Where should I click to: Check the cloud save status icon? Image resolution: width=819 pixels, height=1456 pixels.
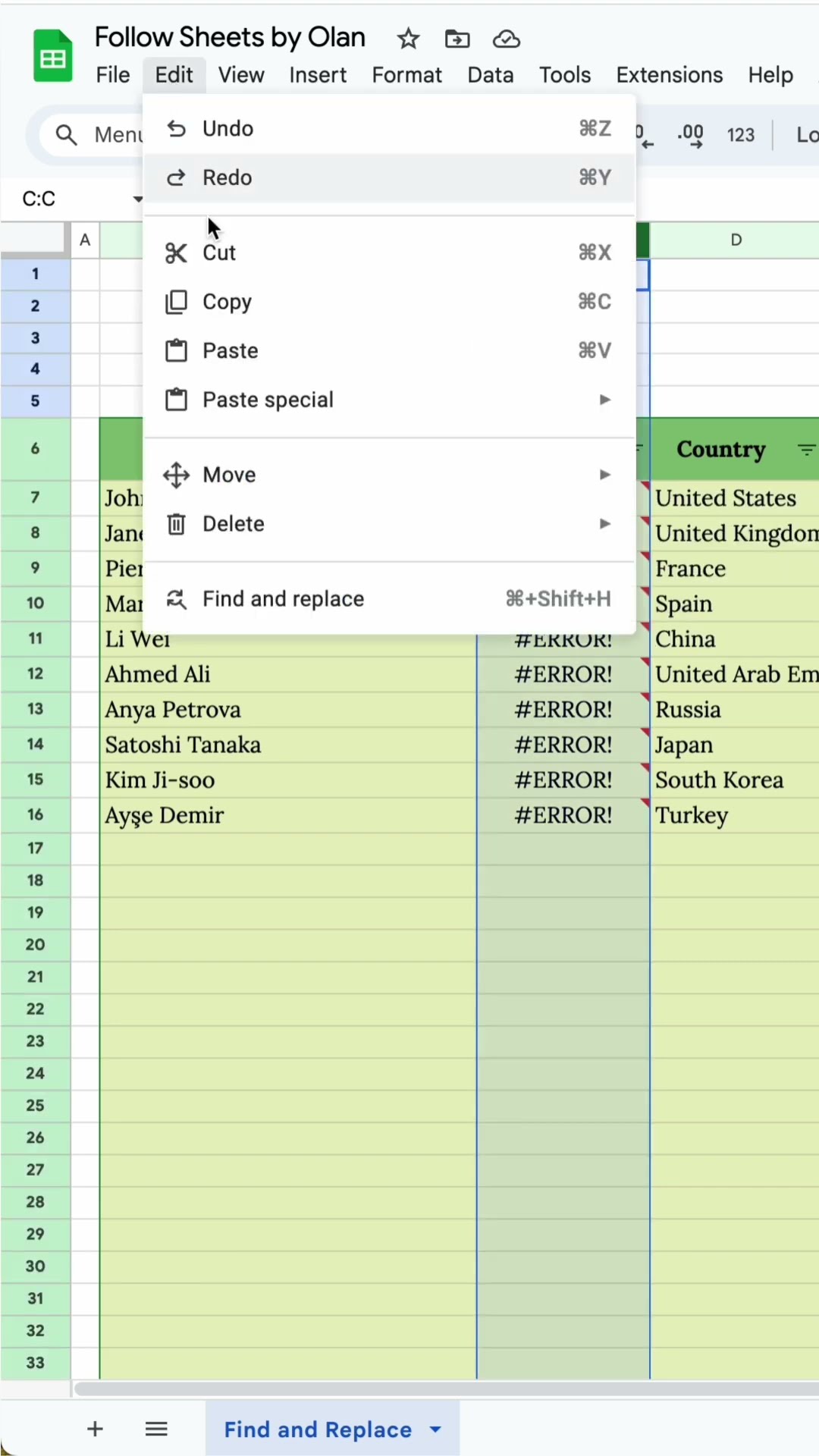tap(506, 39)
